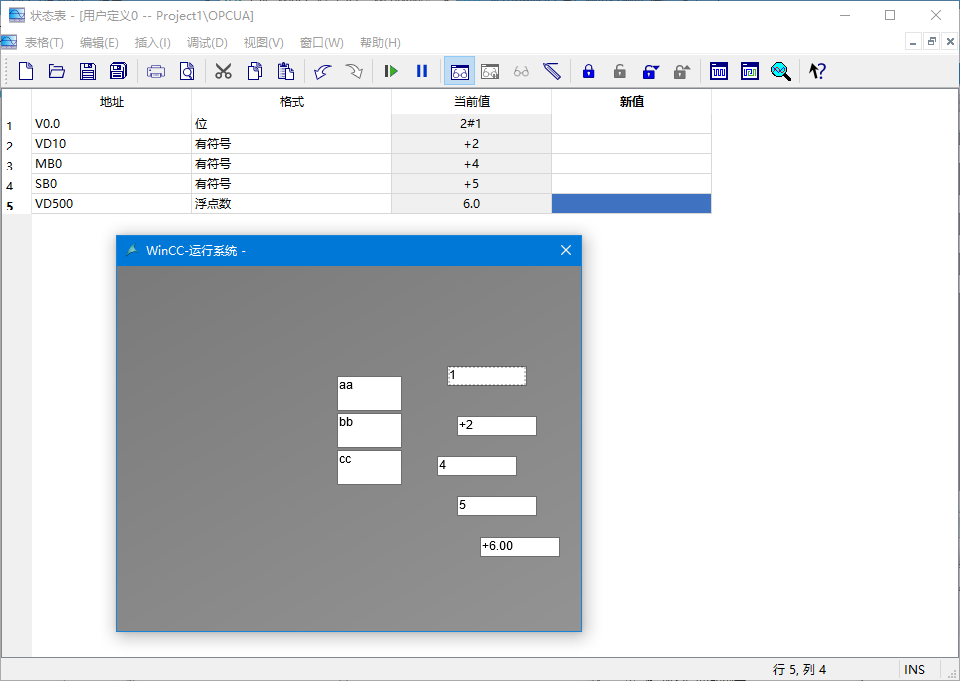This screenshot has height=681, width=960.
Task: Click the Save All stacked floppy disk icon
Action: 118,71
